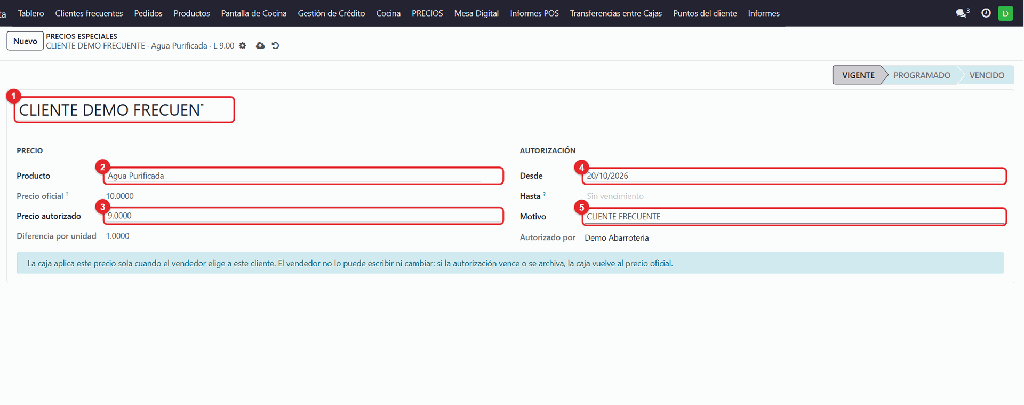The height and width of the screenshot is (405, 1024).
Task: Open the Pedidos menu
Action: click(148, 13)
